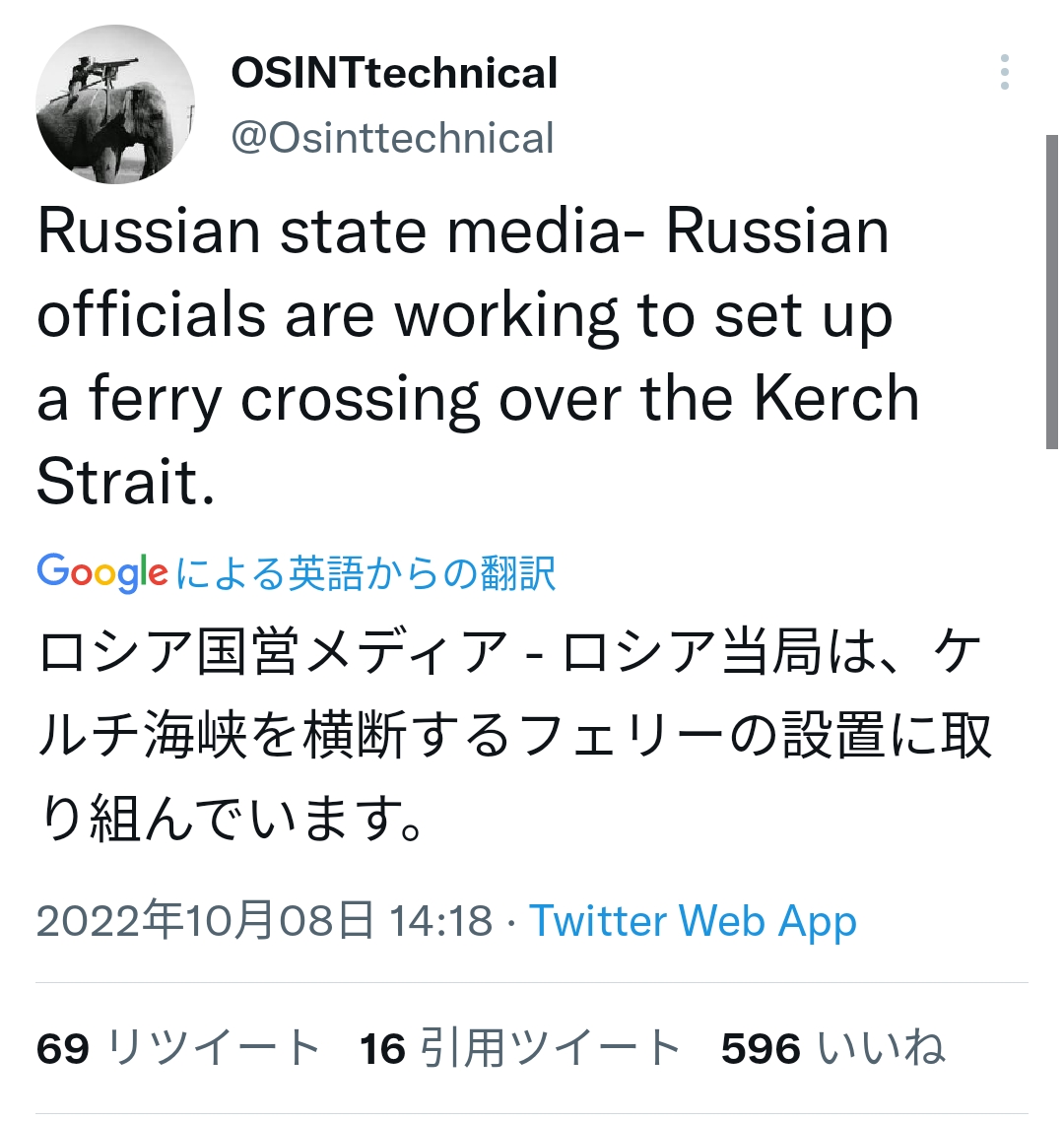
Task: Click the word "Strait." in the tweet
Action: pyautogui.click(x=125, y=483)
